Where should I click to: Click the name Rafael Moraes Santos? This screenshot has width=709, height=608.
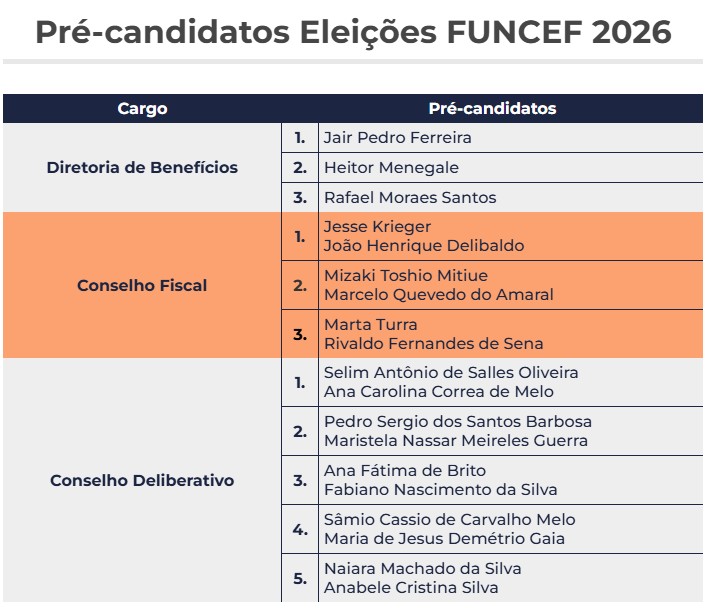click(x=410, y=197)
